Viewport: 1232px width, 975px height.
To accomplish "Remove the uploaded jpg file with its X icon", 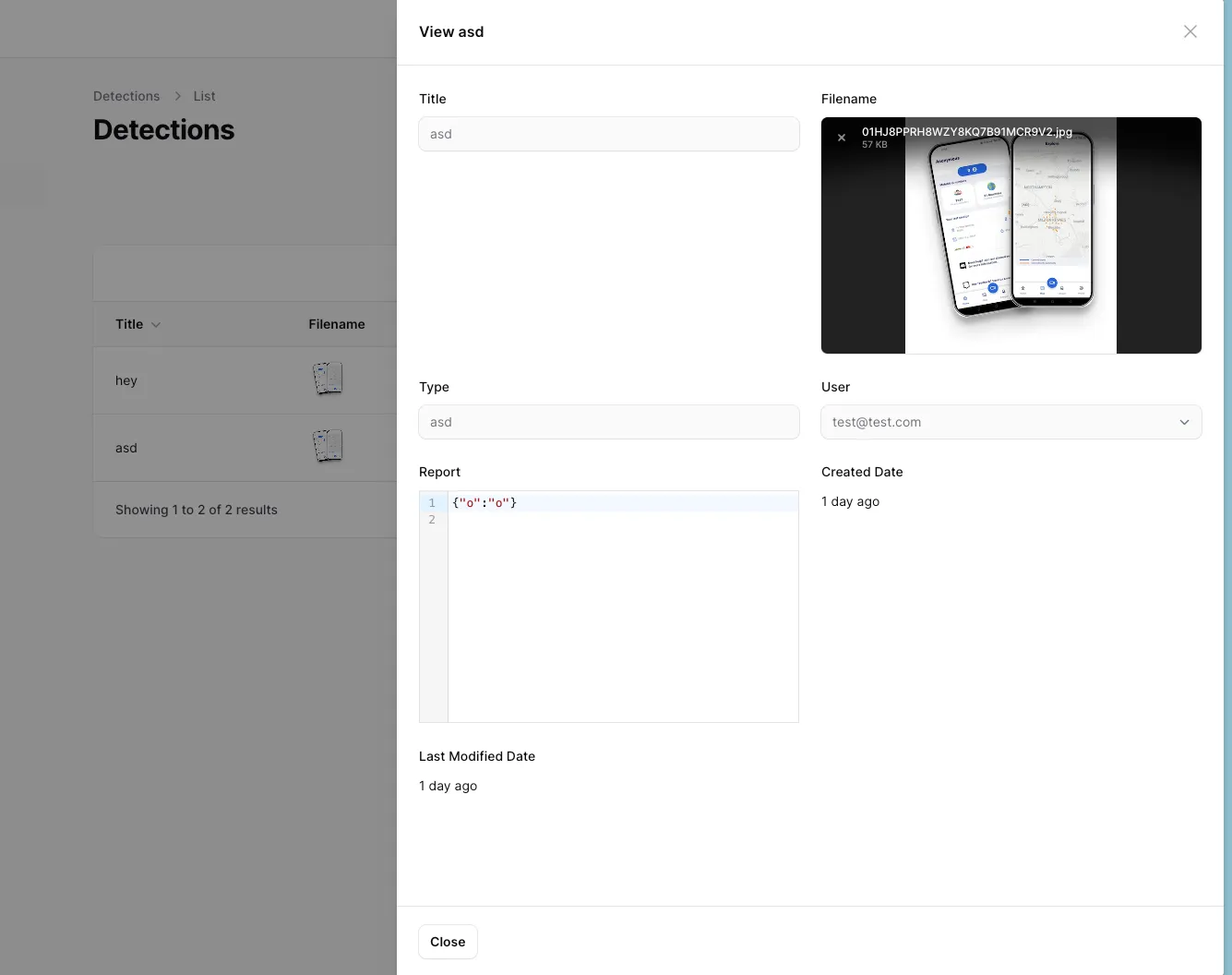I will click(842, 138).
